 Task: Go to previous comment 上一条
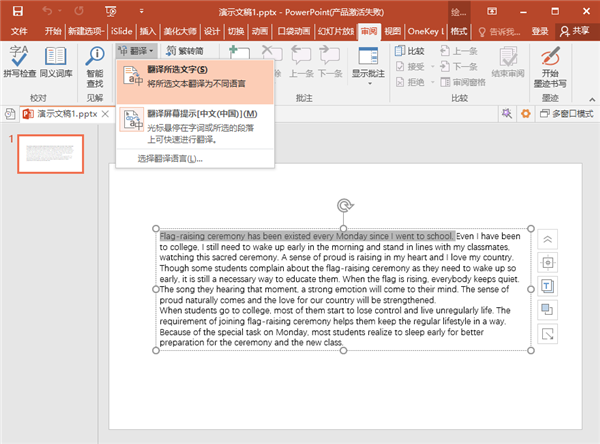pos(301,62)
